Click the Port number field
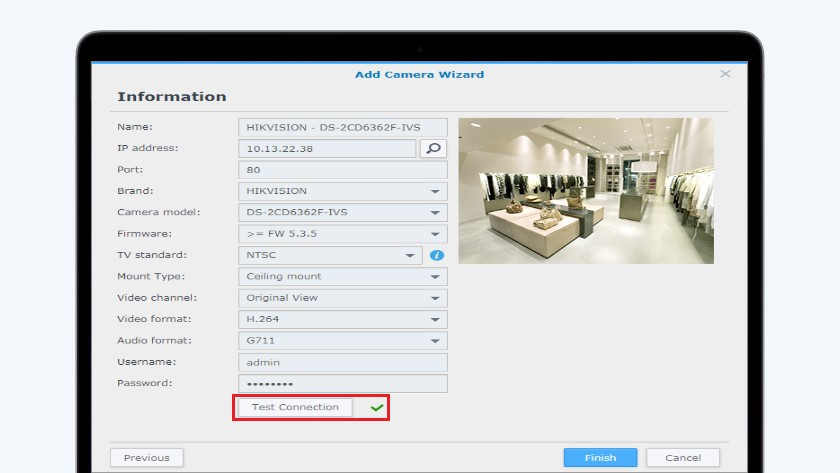 (342, 170)
